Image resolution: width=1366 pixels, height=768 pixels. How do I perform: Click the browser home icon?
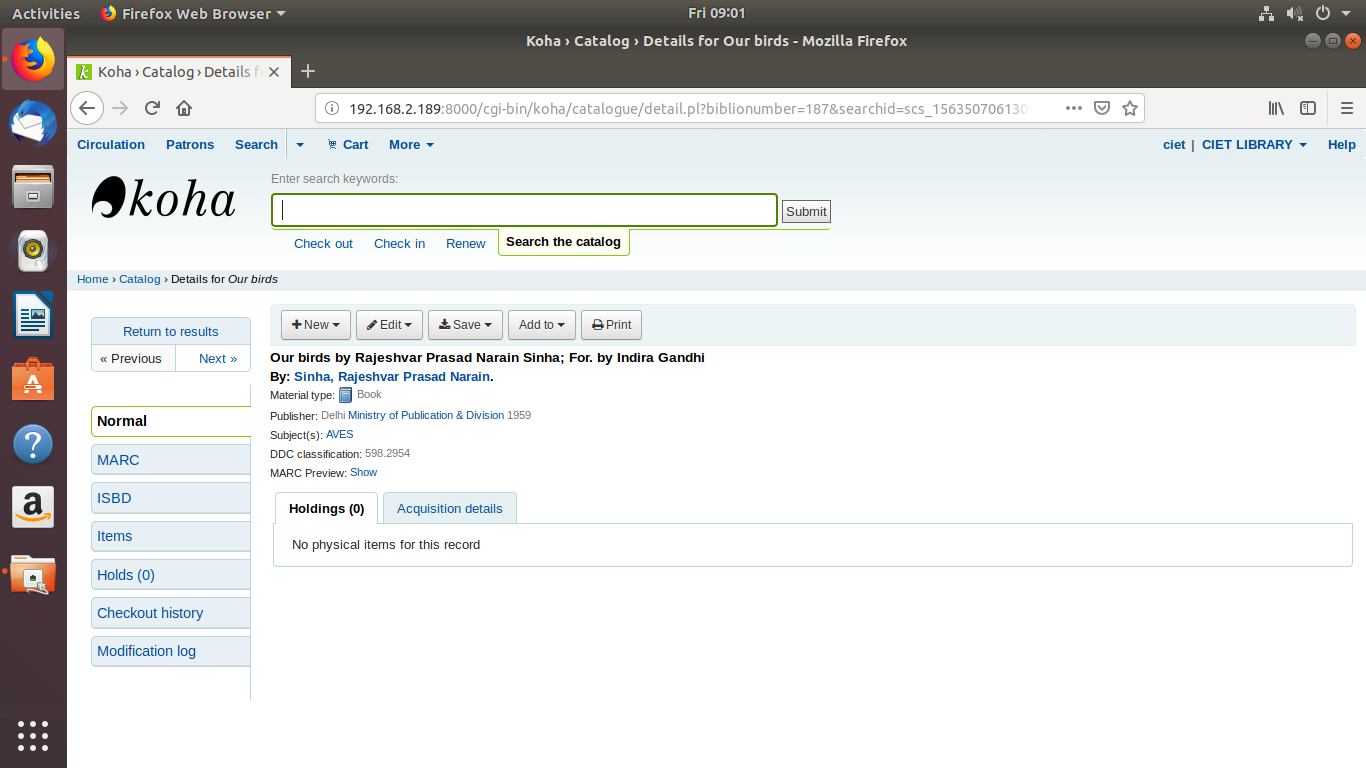pos(184,108)
